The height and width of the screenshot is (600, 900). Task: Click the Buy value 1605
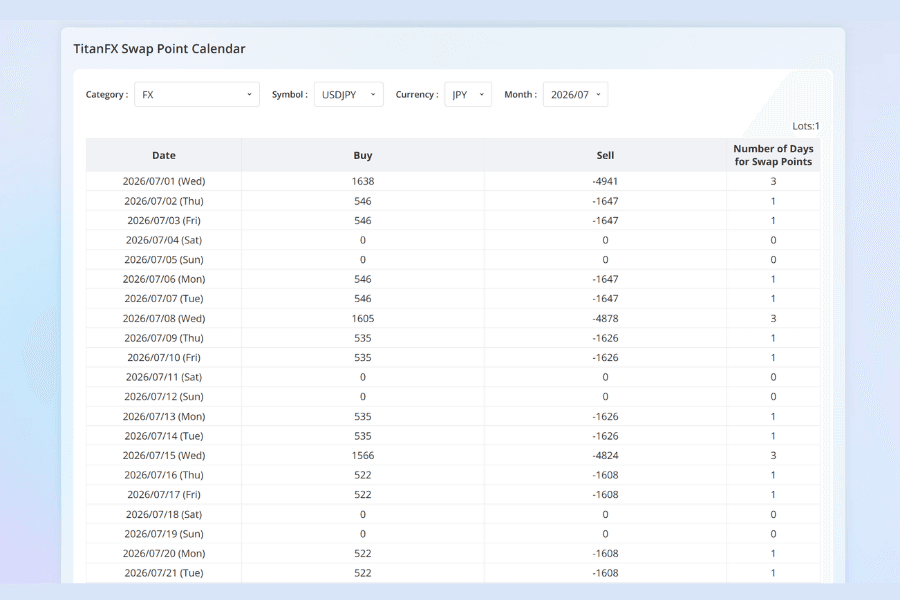[x=363, y=318]
